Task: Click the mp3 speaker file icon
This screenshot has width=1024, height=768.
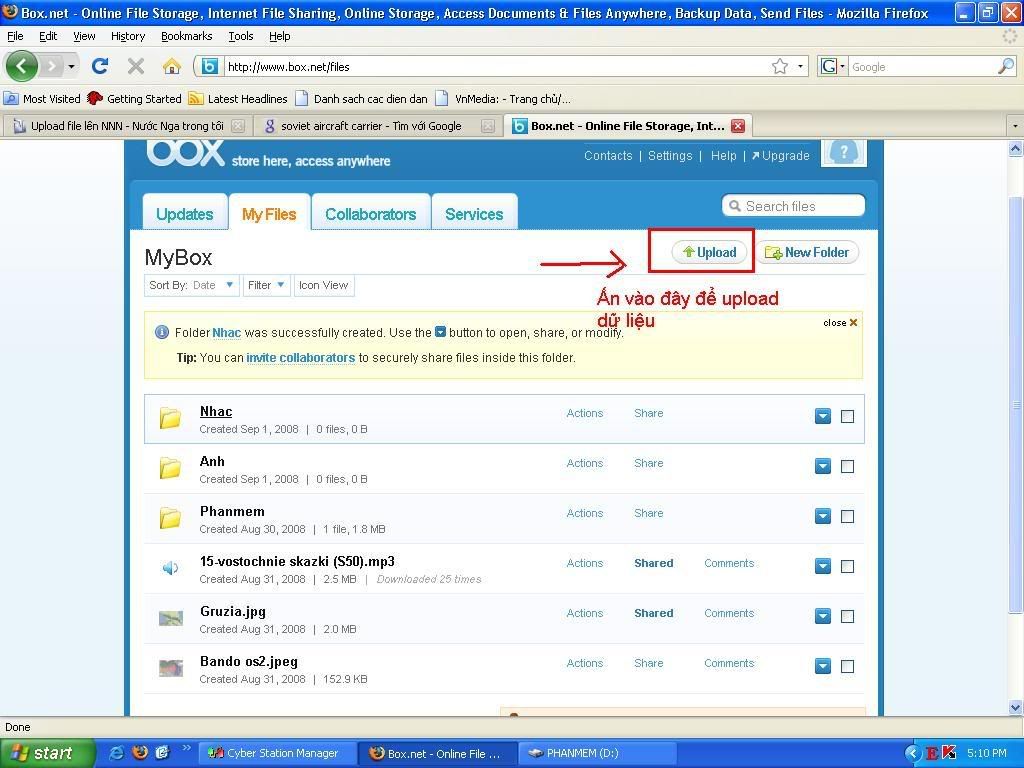Action: click(x=170, y=568)
